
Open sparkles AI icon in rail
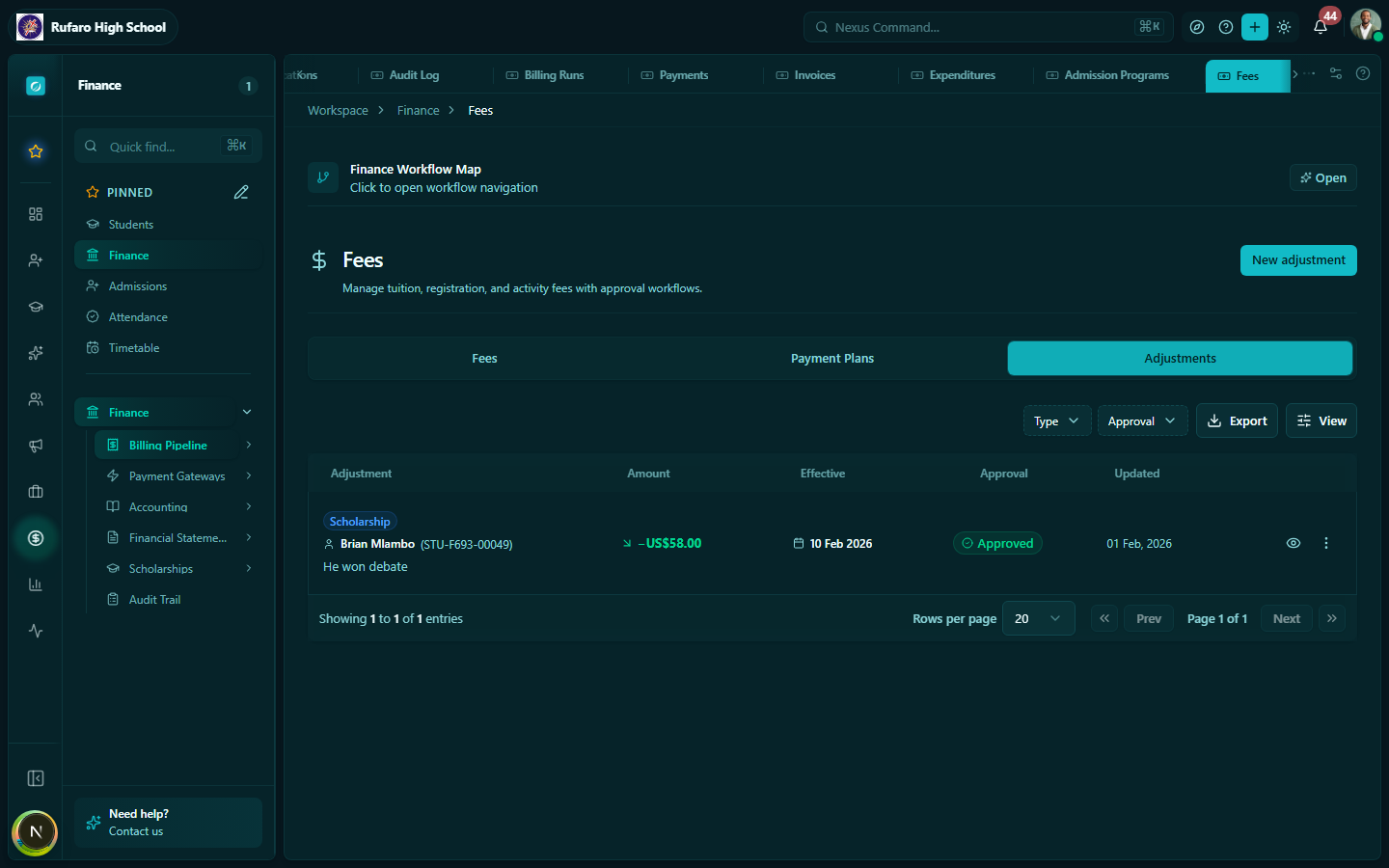click(x=36, y=353)
